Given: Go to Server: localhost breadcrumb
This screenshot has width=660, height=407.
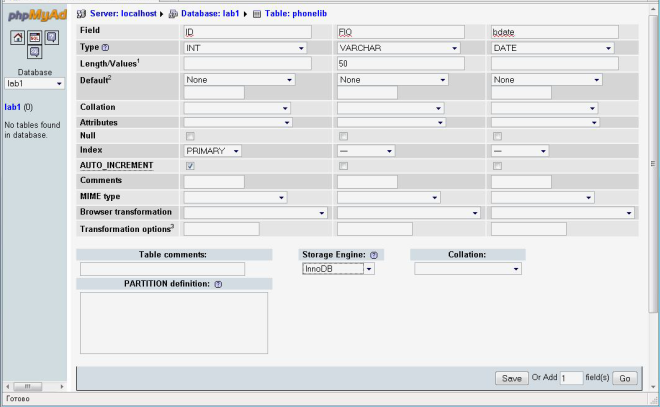Looking at the screenshot, I should pyautogui.click(x=123, y=13).
